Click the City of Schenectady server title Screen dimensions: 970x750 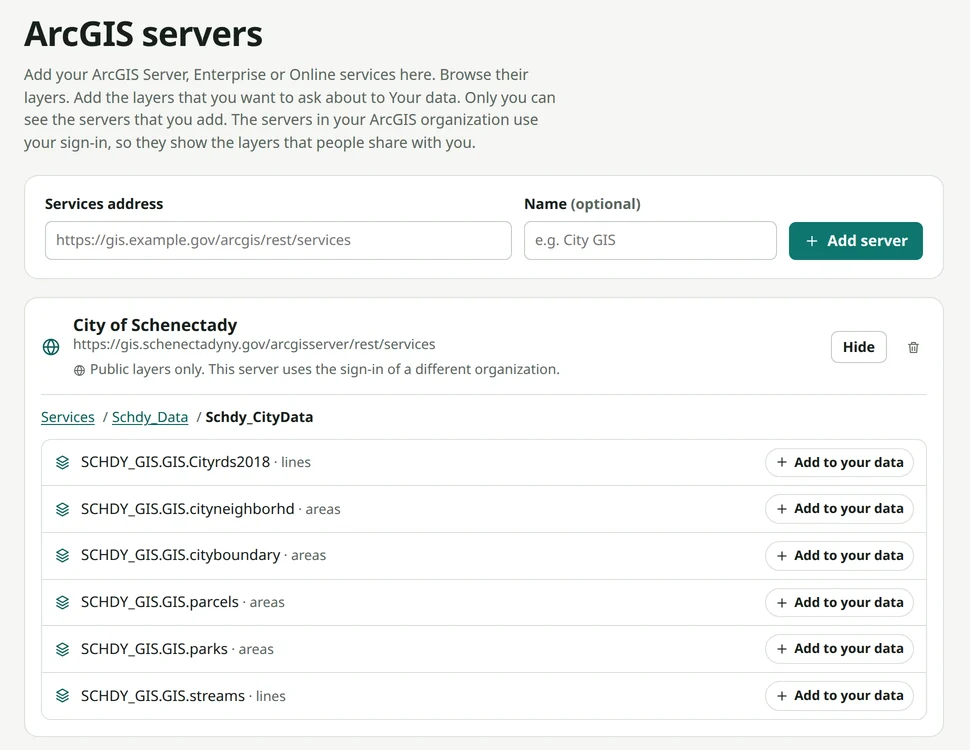click(x=155, y=325)
